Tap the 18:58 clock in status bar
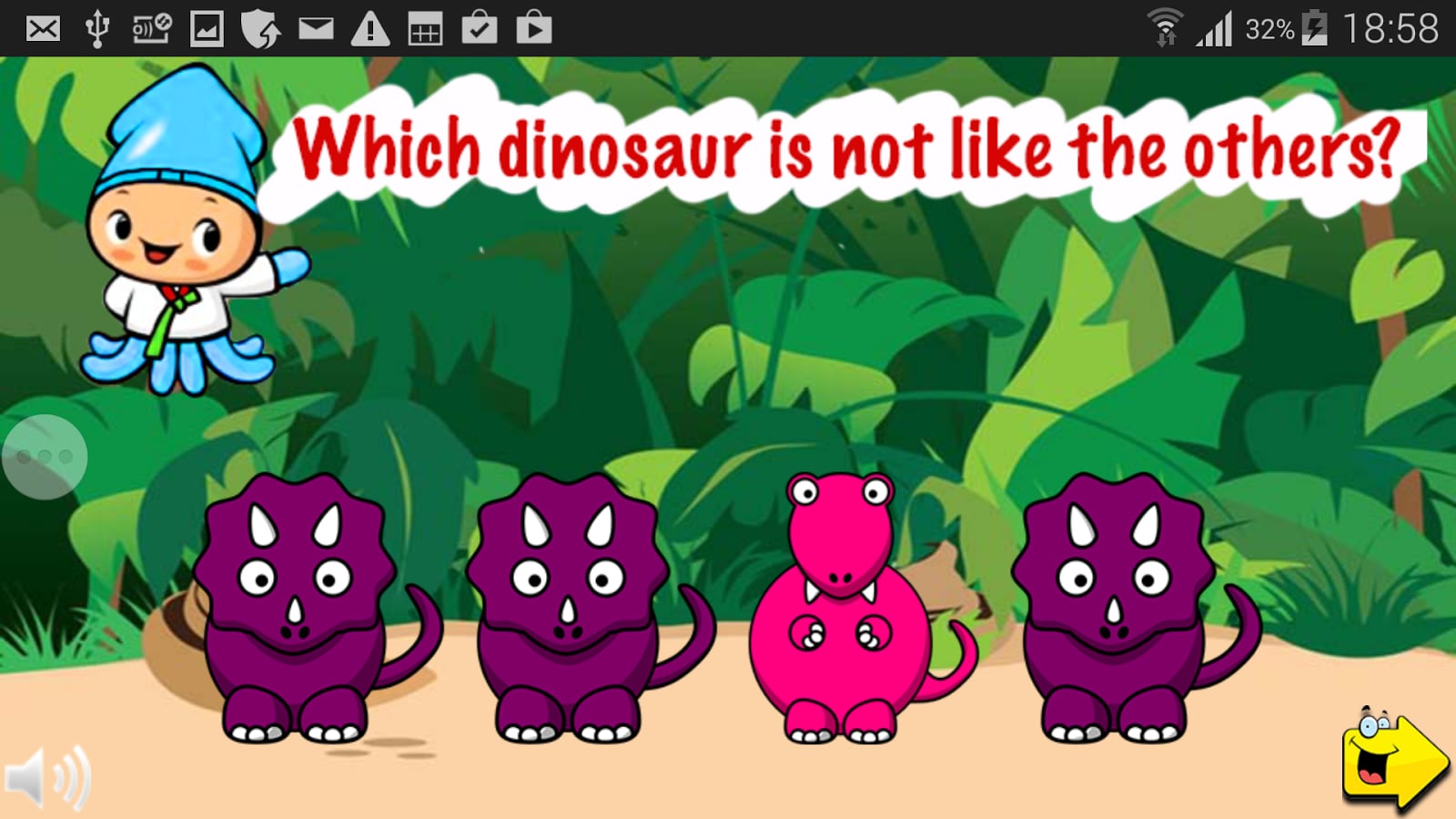 [1390, 29]
